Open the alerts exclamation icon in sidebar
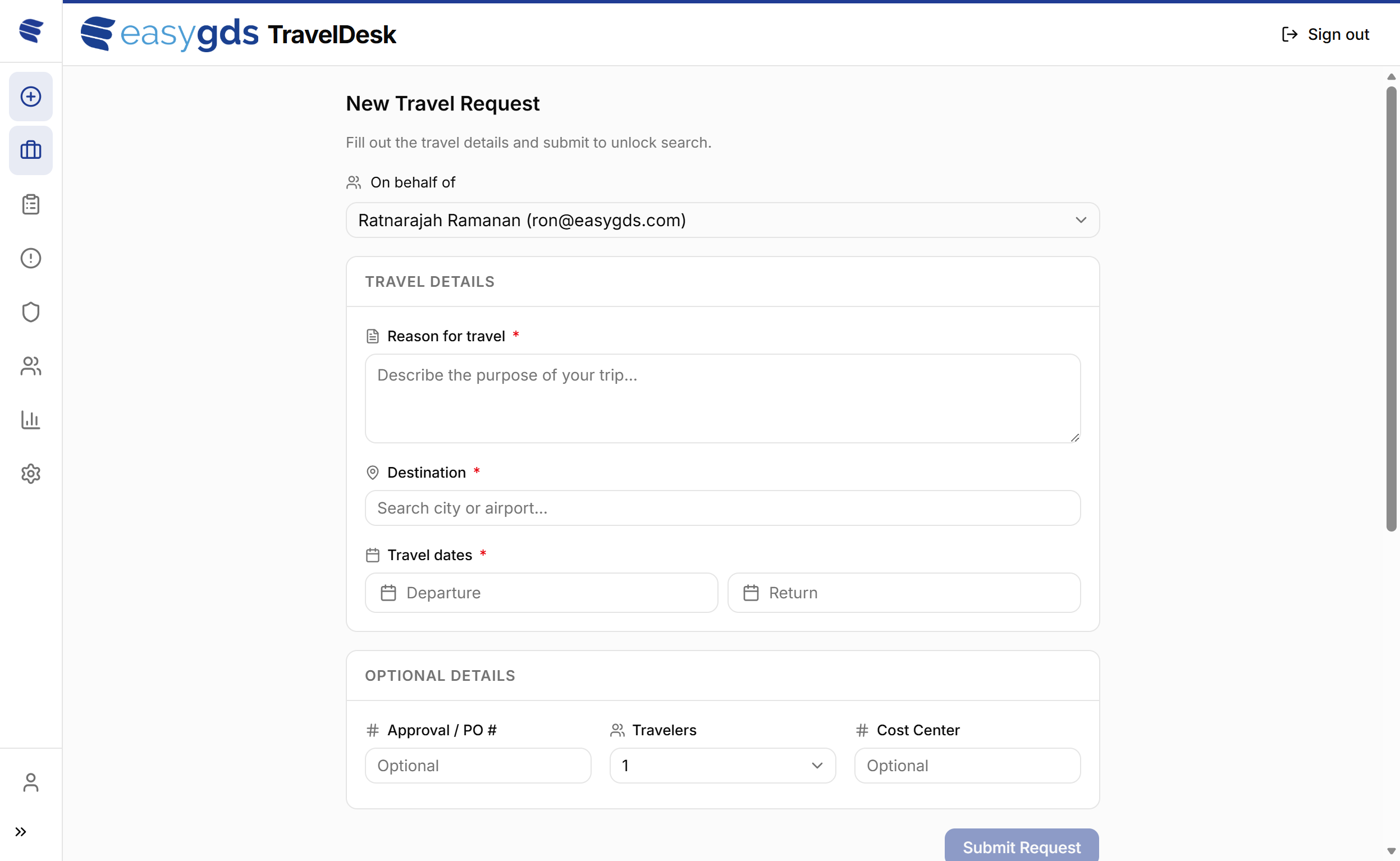Image resolution: width=1400 pixels, height=861 pixels. (30, 258)
